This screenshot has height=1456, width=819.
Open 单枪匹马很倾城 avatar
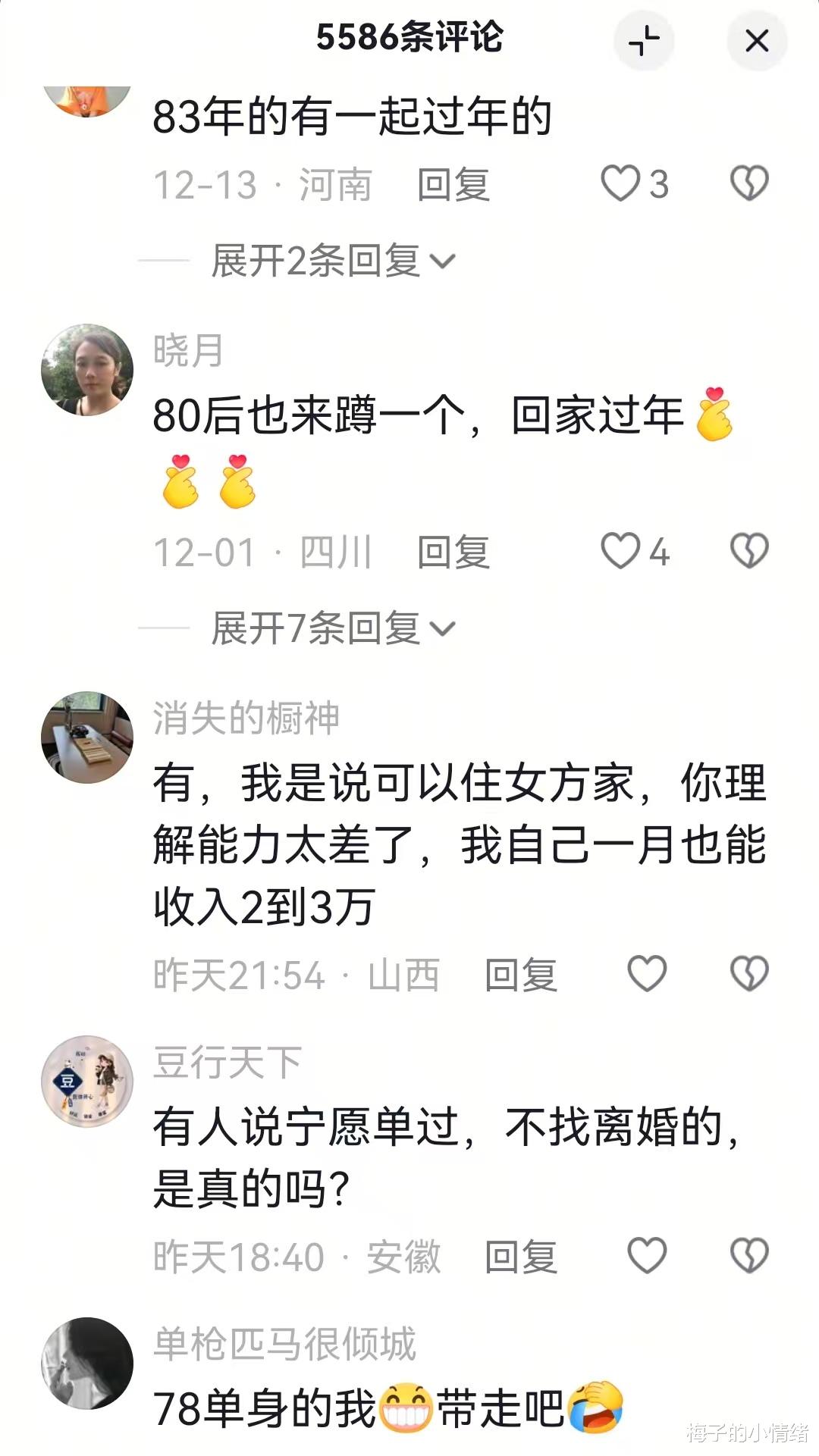tap(87, 1364)
